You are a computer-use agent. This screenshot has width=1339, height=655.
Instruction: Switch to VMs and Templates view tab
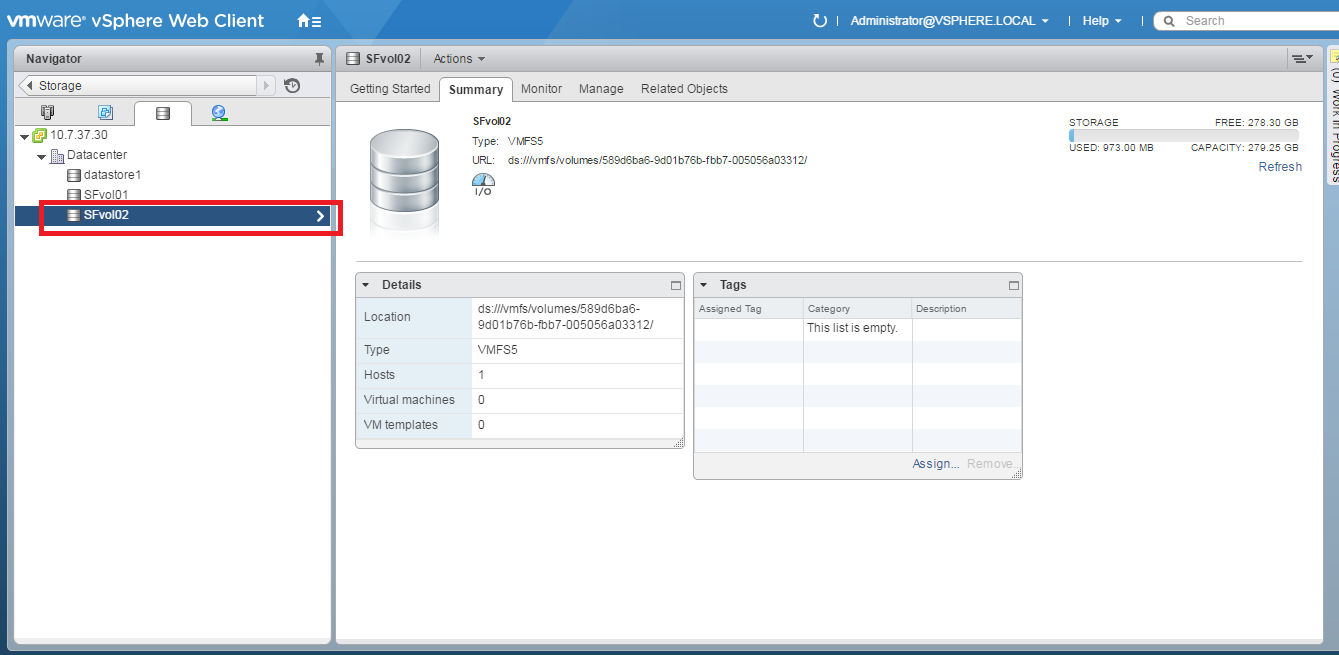click(105, 113)
